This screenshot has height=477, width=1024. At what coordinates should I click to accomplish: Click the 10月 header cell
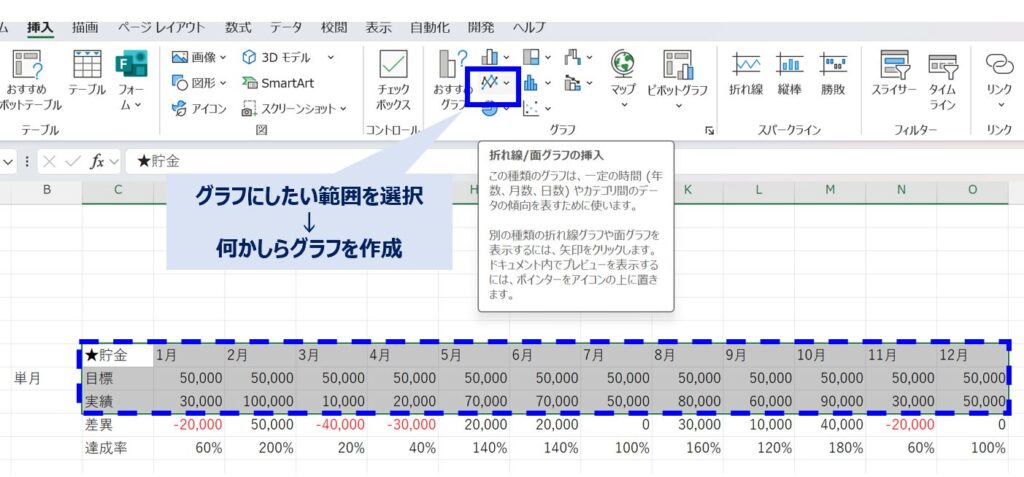tap(830, 355)
